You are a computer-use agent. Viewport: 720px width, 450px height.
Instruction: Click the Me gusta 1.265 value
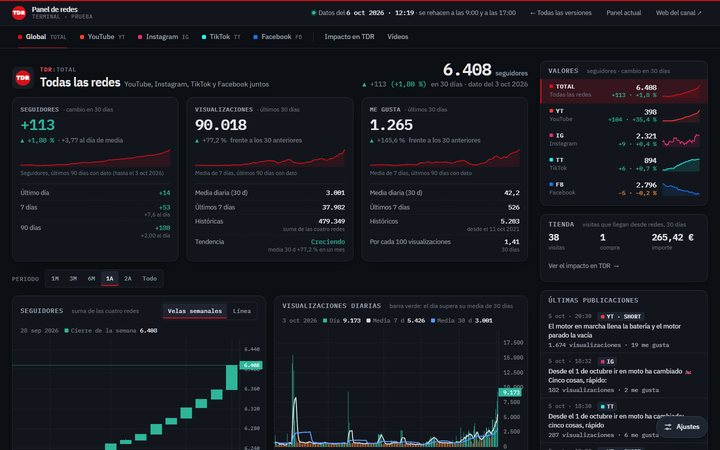(391, 125)
